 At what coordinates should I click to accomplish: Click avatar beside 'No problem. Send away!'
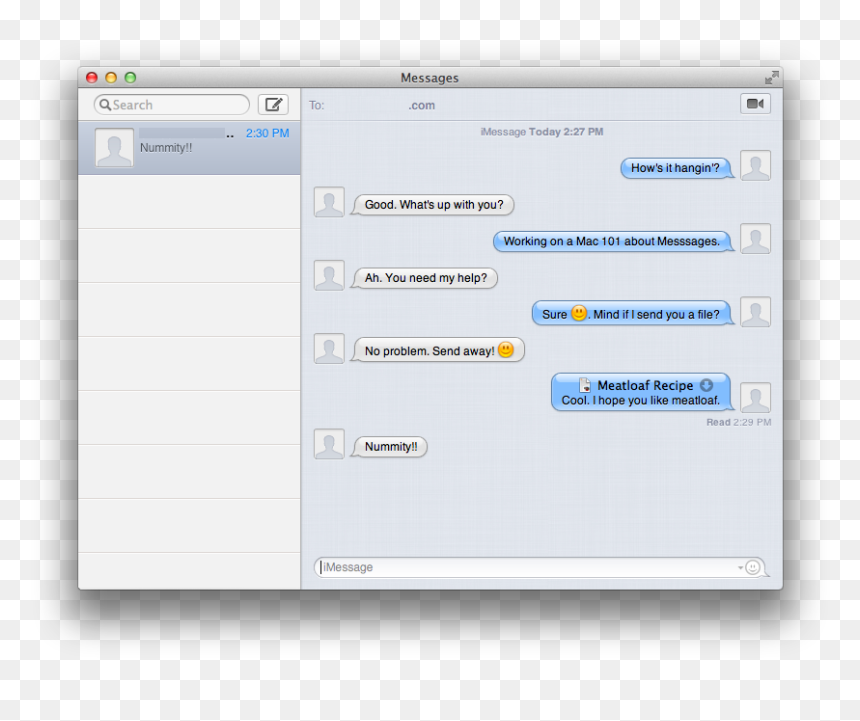(329, 349)
